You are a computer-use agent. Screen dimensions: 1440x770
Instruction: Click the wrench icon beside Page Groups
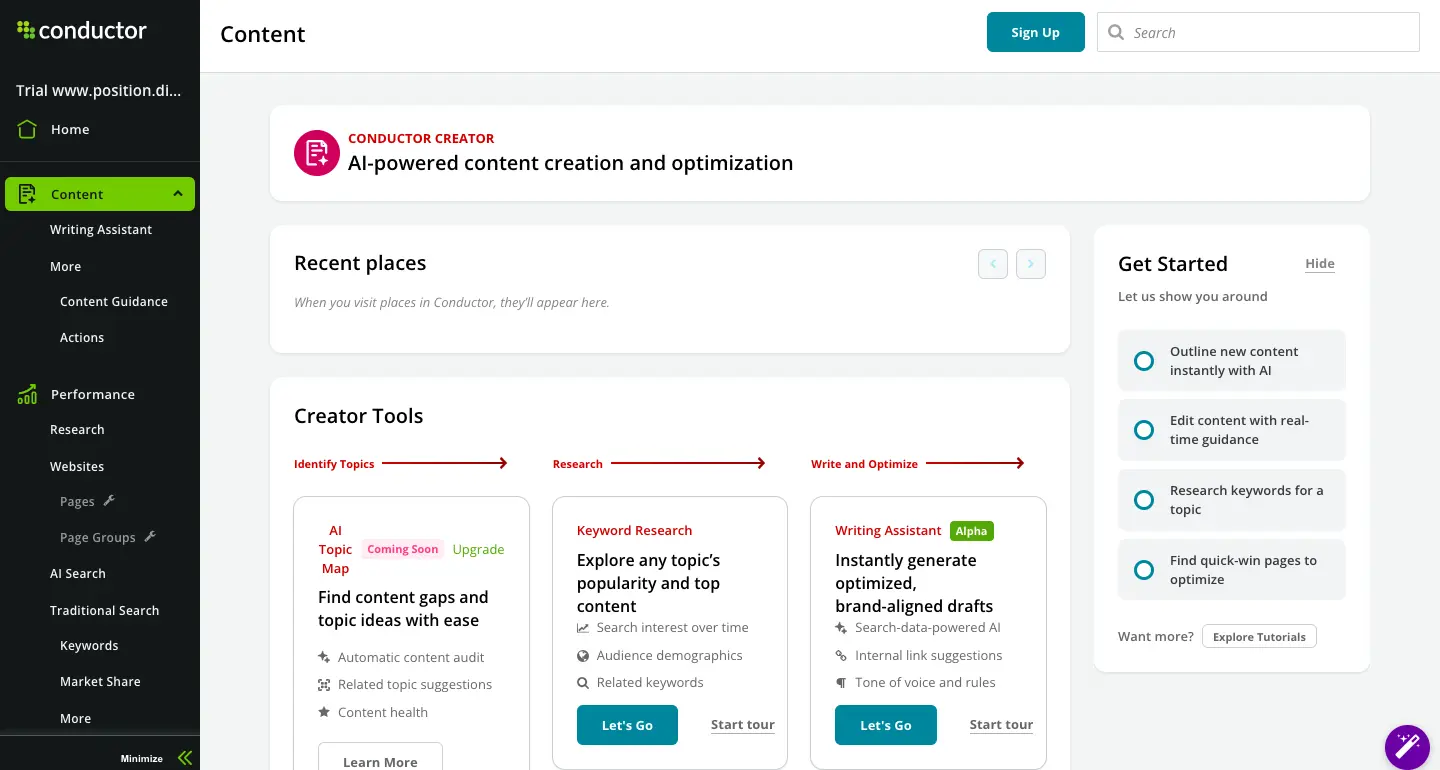pyautogui.click(x=150, y=537)
